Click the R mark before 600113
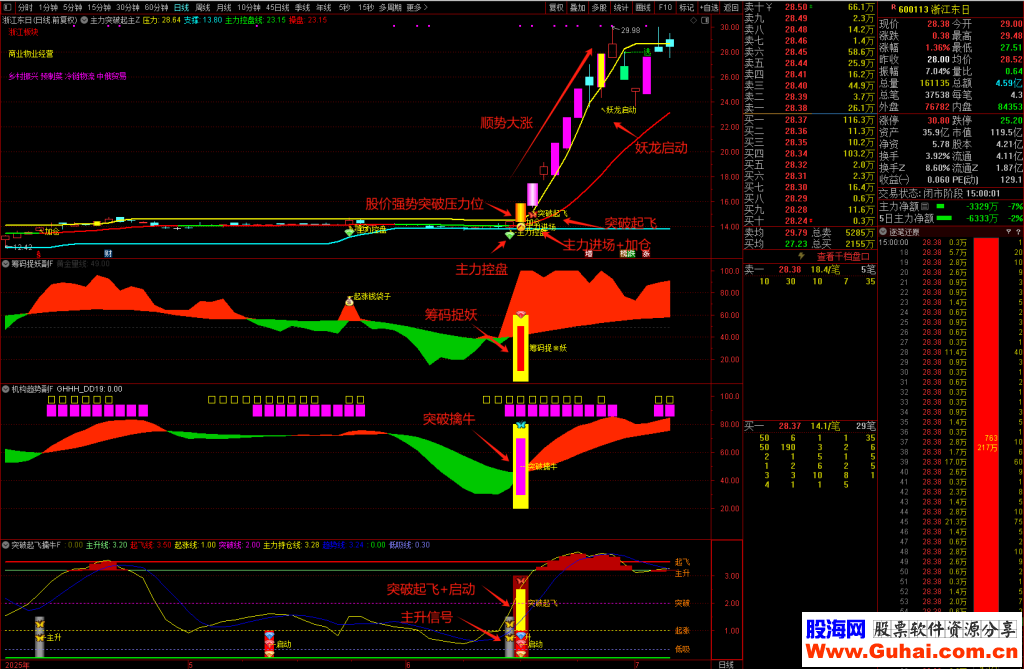 coord(893,8)
